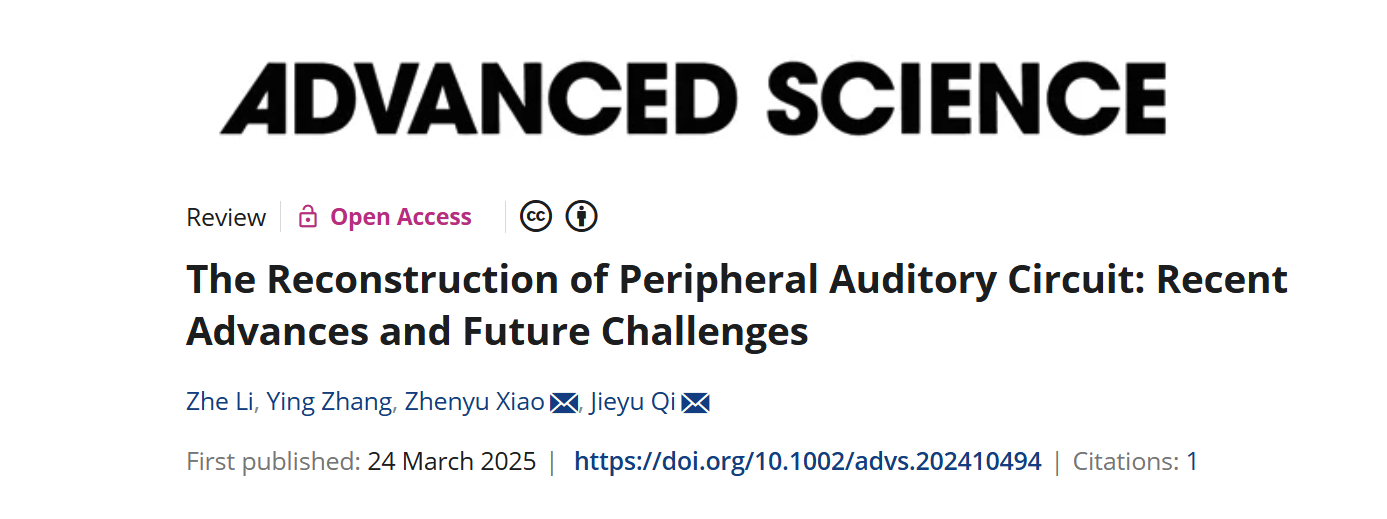Click the title line beginning The Reconstruction

(x=737, y=280)
